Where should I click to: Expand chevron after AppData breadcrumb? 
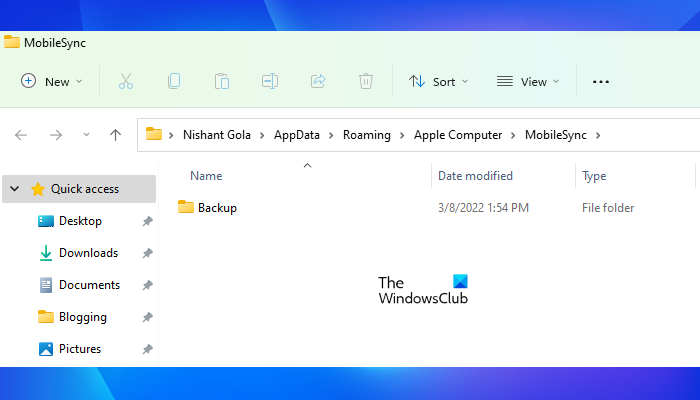331,135
